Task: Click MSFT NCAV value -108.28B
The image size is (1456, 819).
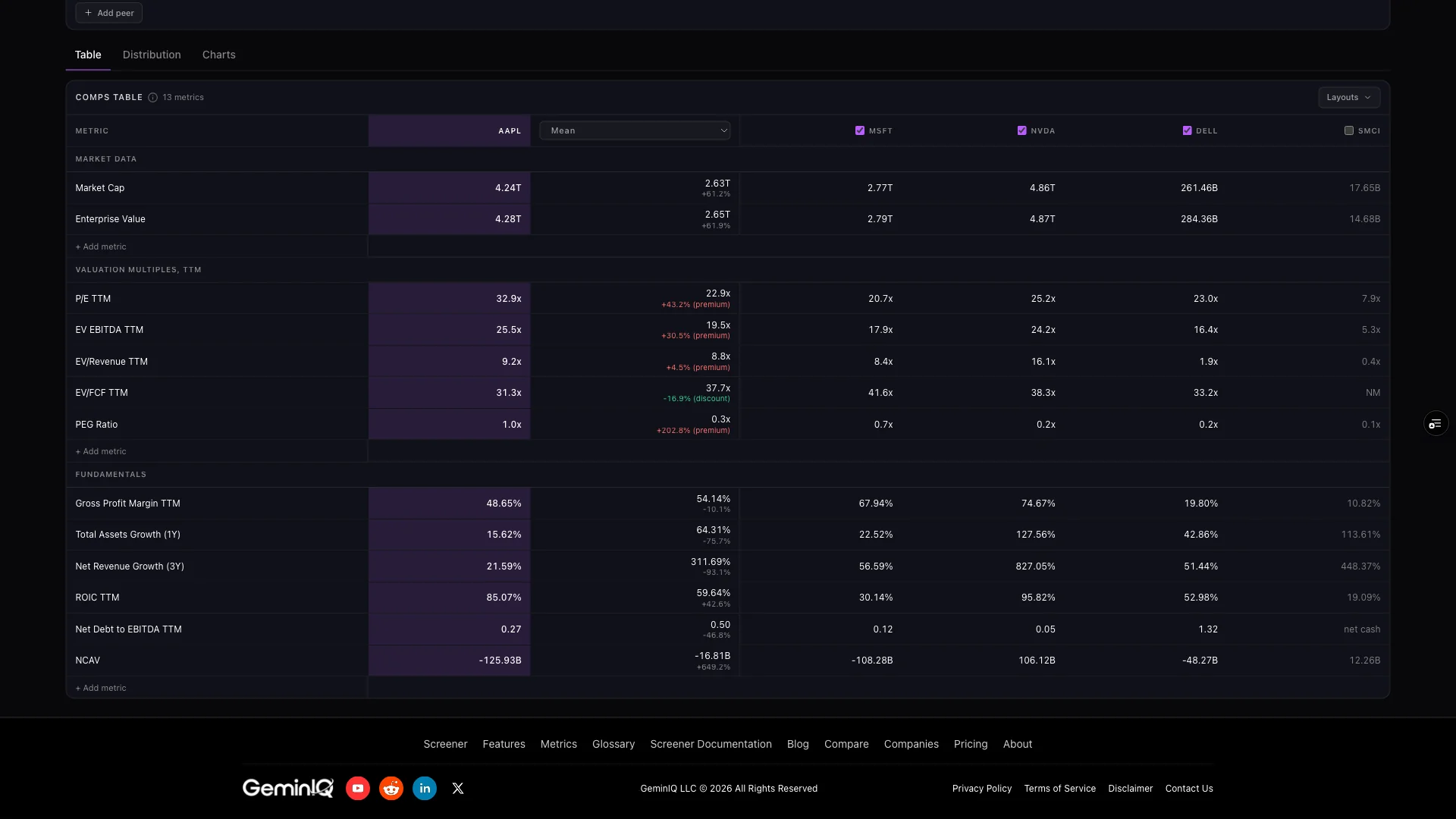Action: click(x=872, y=661)
